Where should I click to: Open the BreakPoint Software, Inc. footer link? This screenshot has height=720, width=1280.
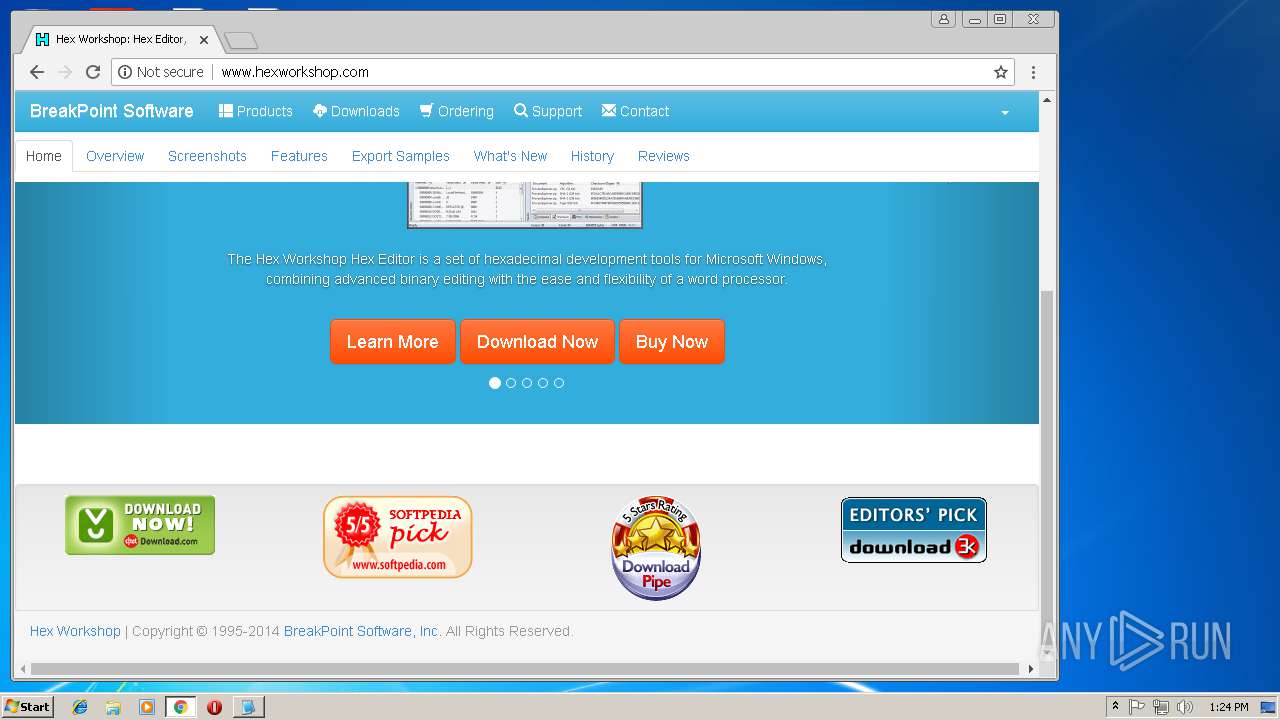pyautogui.click(x=361, y=631)
